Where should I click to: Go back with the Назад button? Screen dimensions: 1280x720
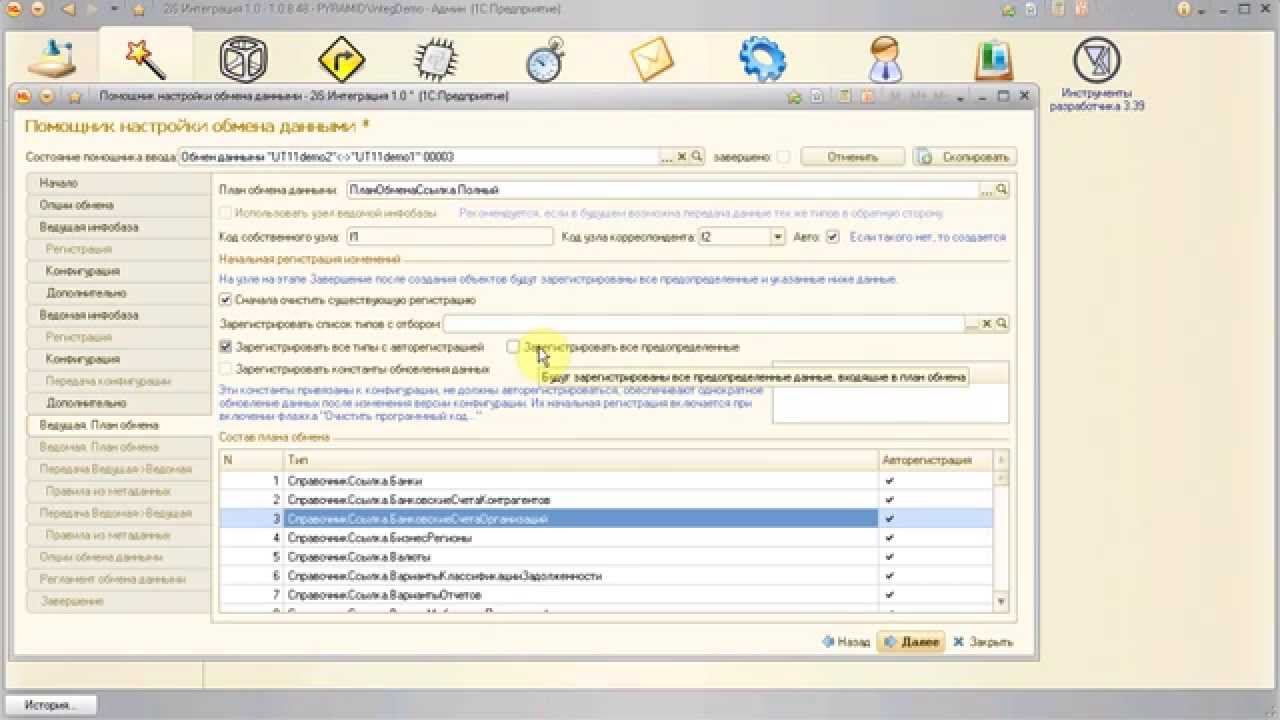[x=846, y=642]
